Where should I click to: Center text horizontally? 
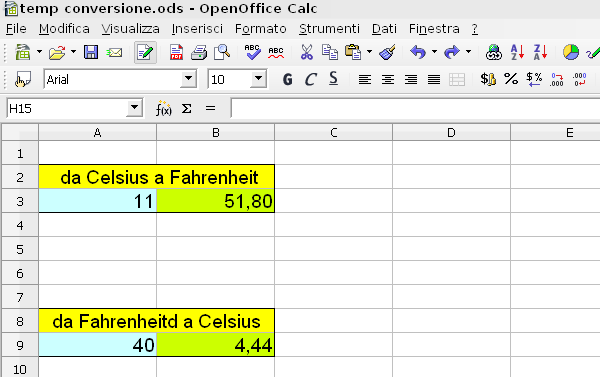[388, 80]
